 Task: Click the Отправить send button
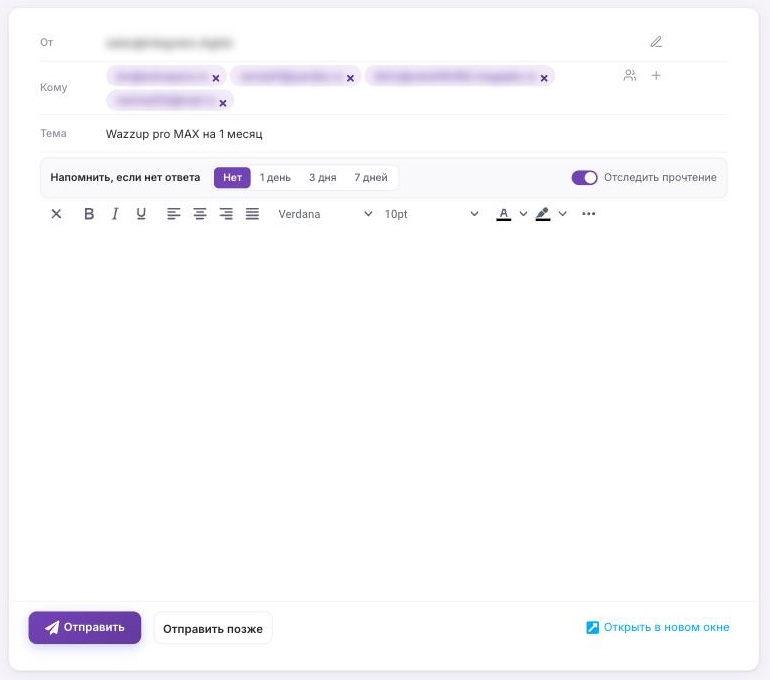point(84,627)
